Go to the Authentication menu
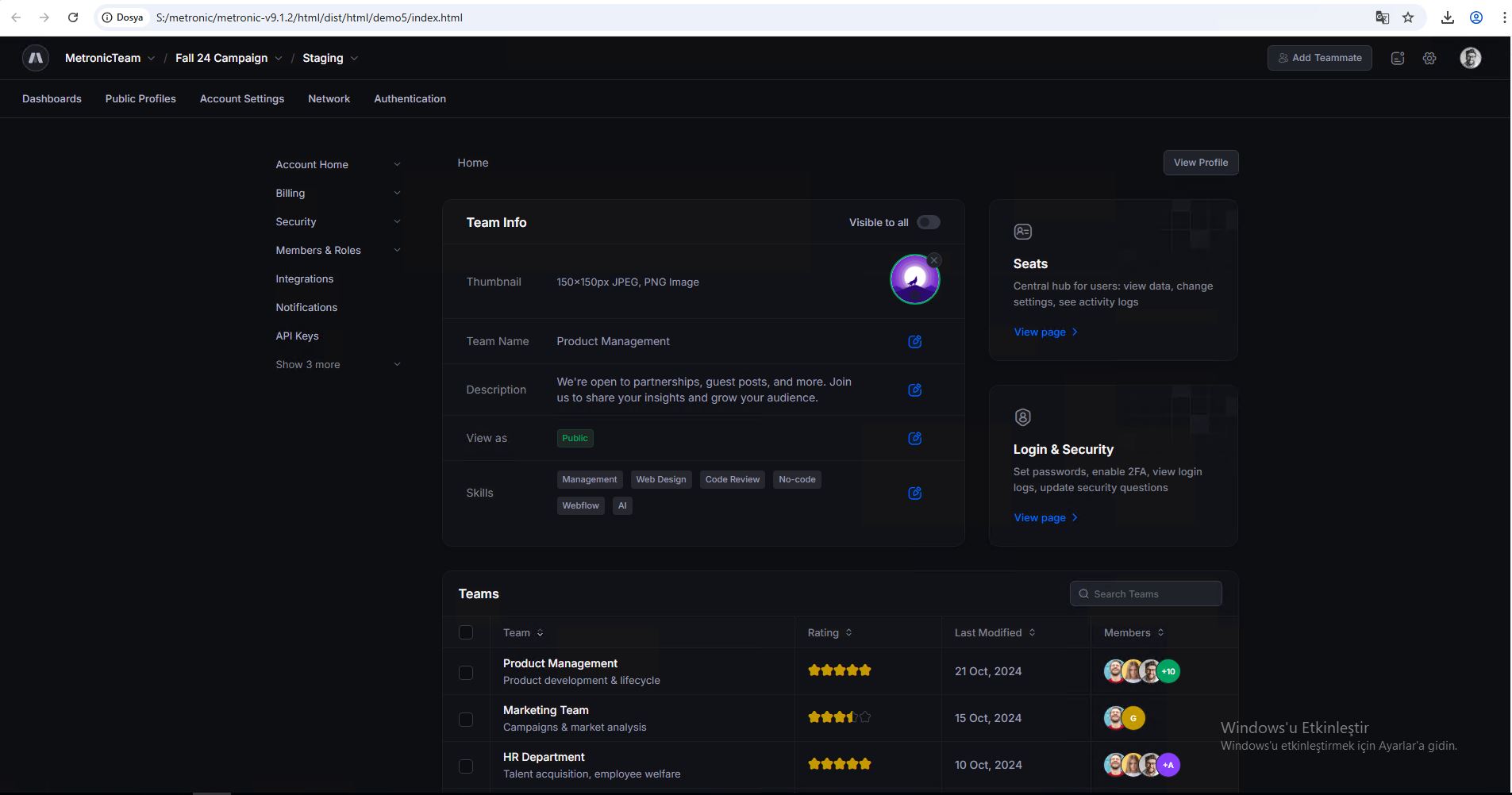Screen dimensions: 1512x795 pyautogui.click(x=410, y=99)
